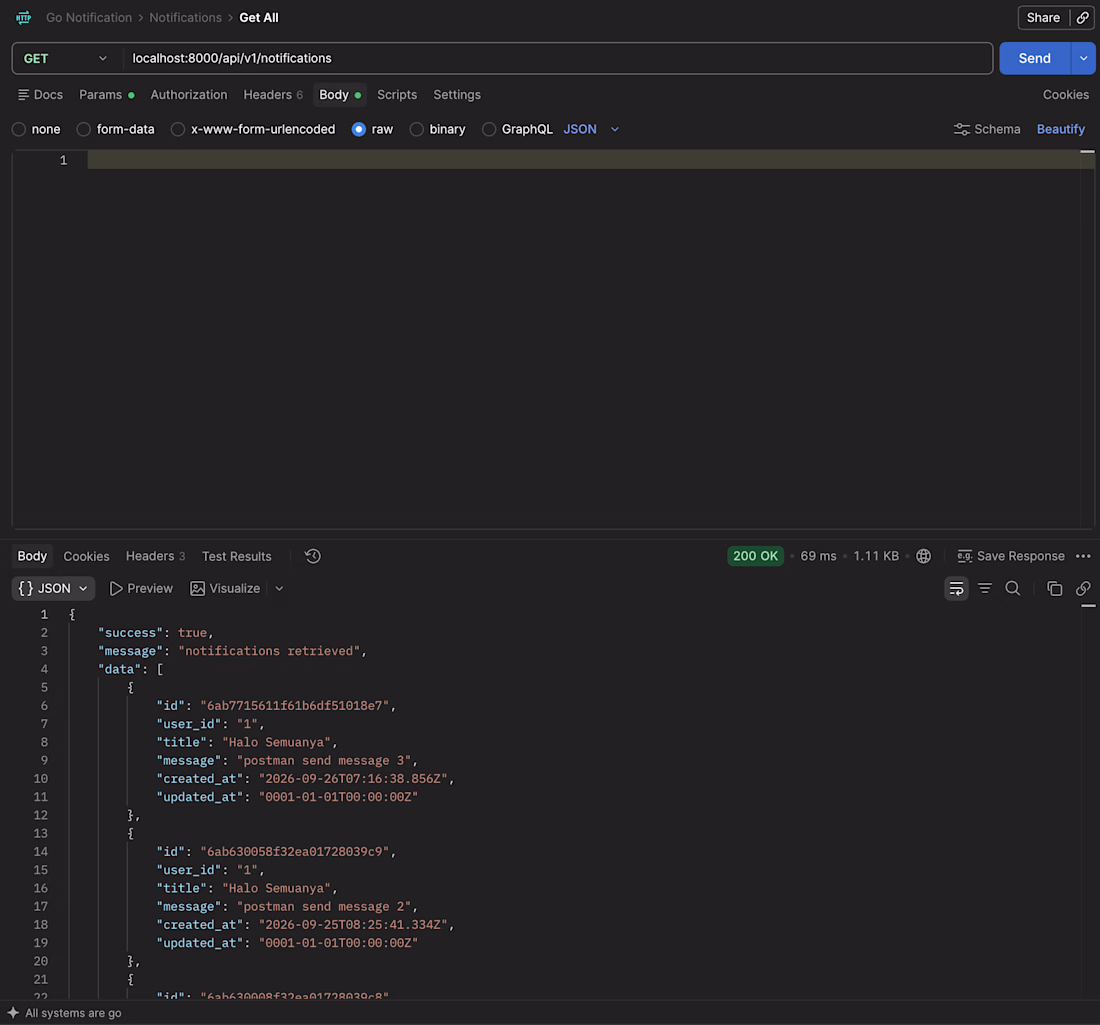Choose x-www-form-urlencoded body type
Viewport: 1100px width, 1025px height.
[x=178, y=129]
